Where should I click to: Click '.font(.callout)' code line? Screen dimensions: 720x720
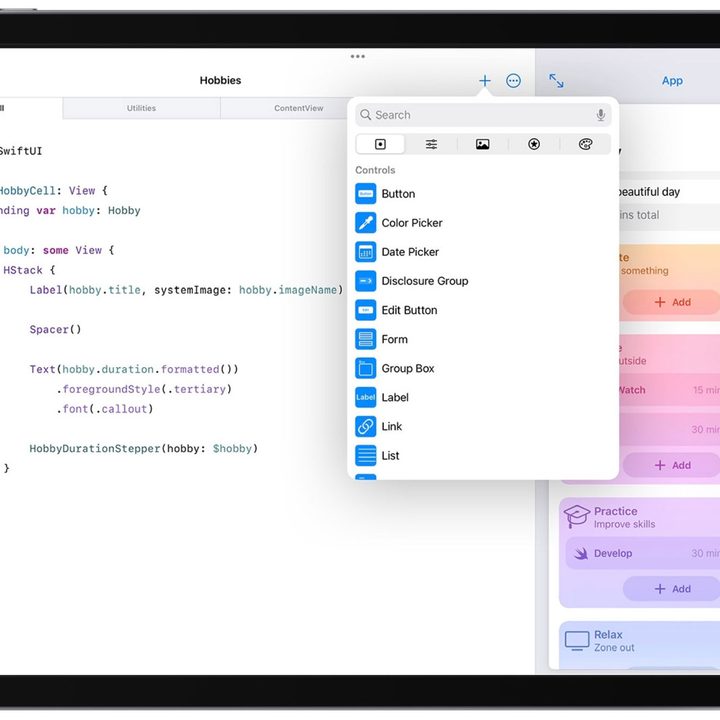click(x=104, y=409)
